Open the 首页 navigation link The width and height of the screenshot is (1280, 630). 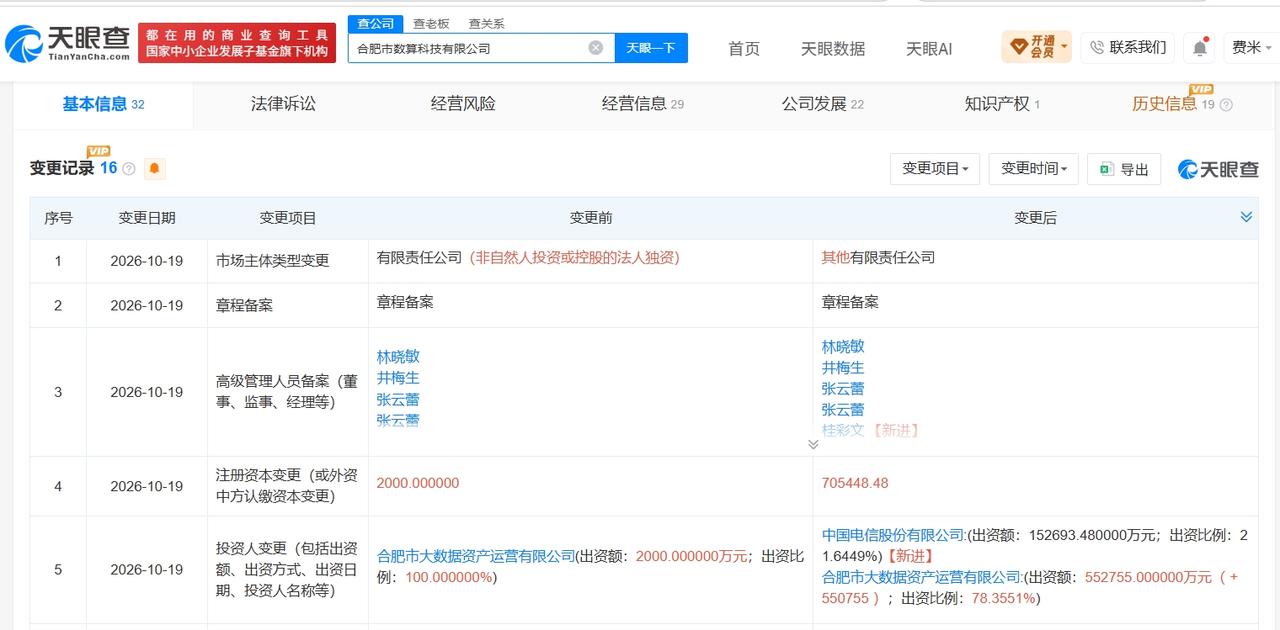click(744, 48)
